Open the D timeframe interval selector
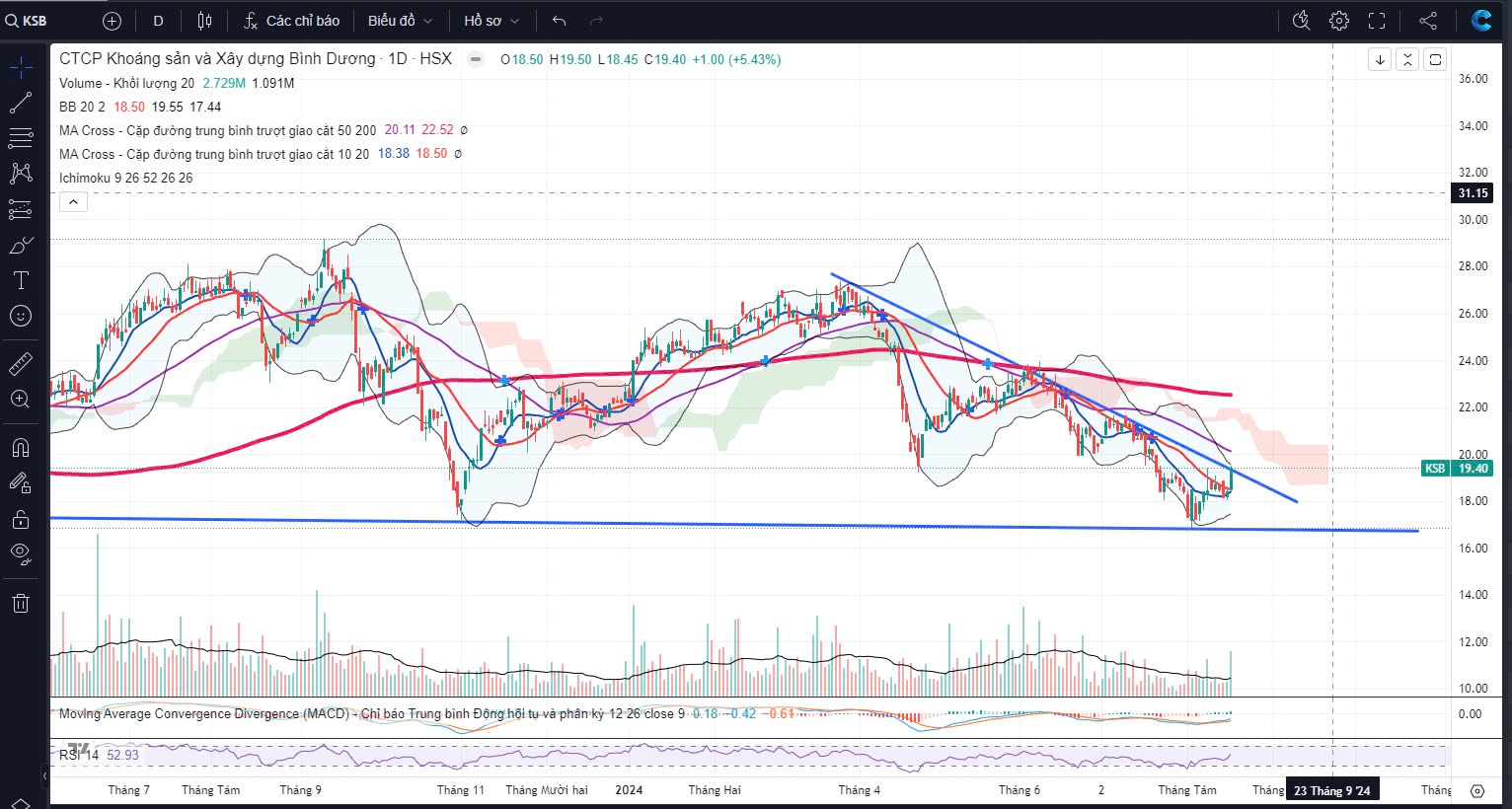This screenshot has width=1512, height=809. [x=158, y=21]
